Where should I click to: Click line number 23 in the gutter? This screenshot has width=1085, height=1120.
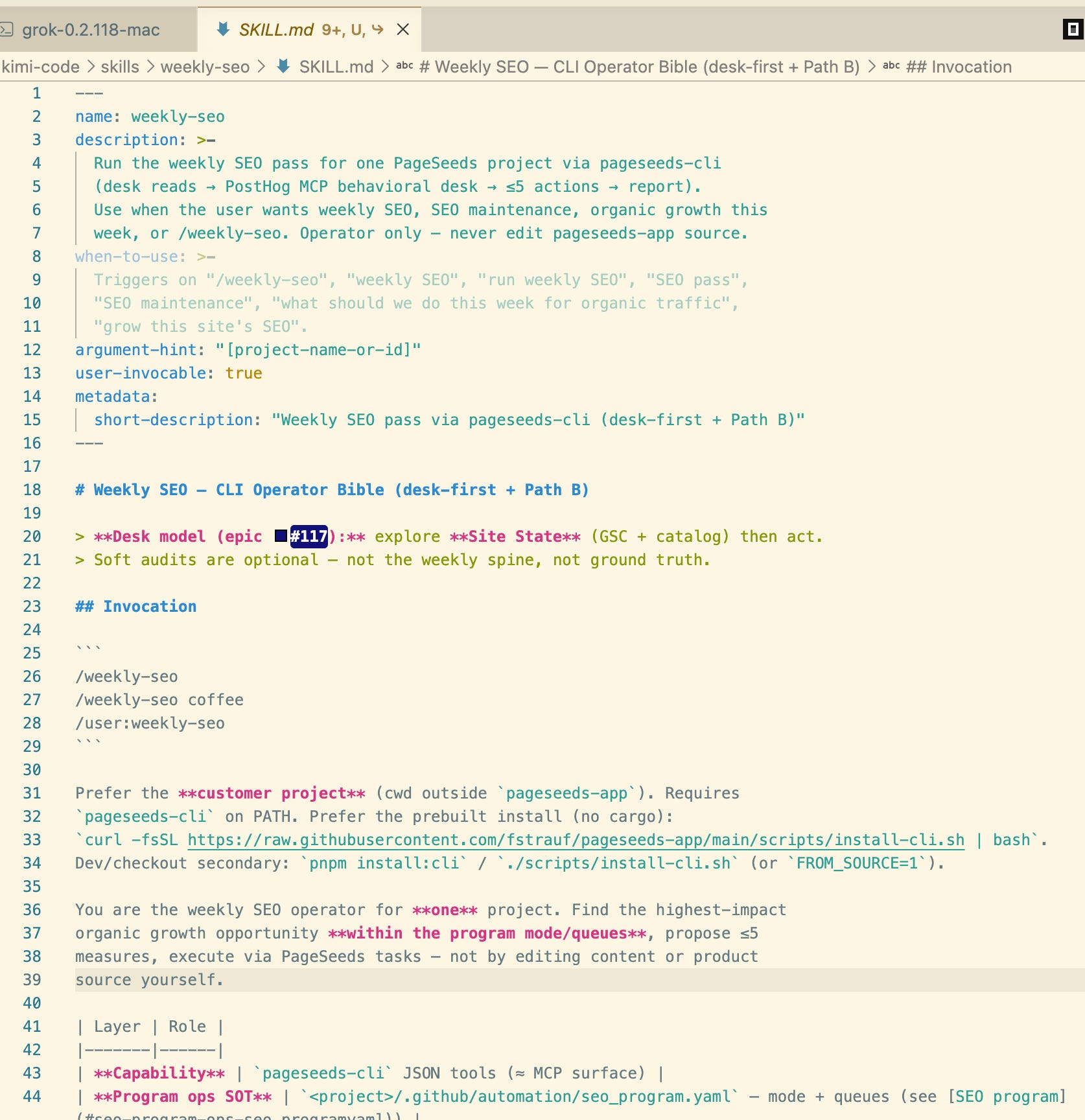pos(32,607)
